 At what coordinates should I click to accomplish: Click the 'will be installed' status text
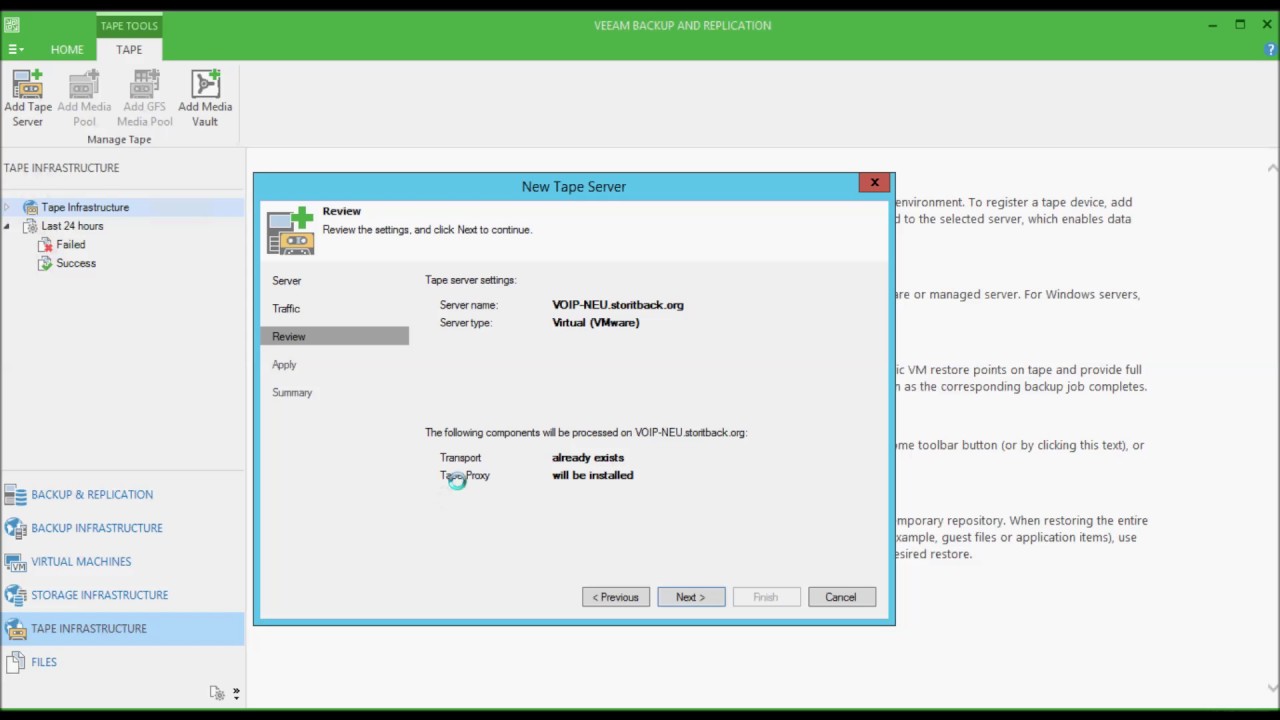pos(593,476)
